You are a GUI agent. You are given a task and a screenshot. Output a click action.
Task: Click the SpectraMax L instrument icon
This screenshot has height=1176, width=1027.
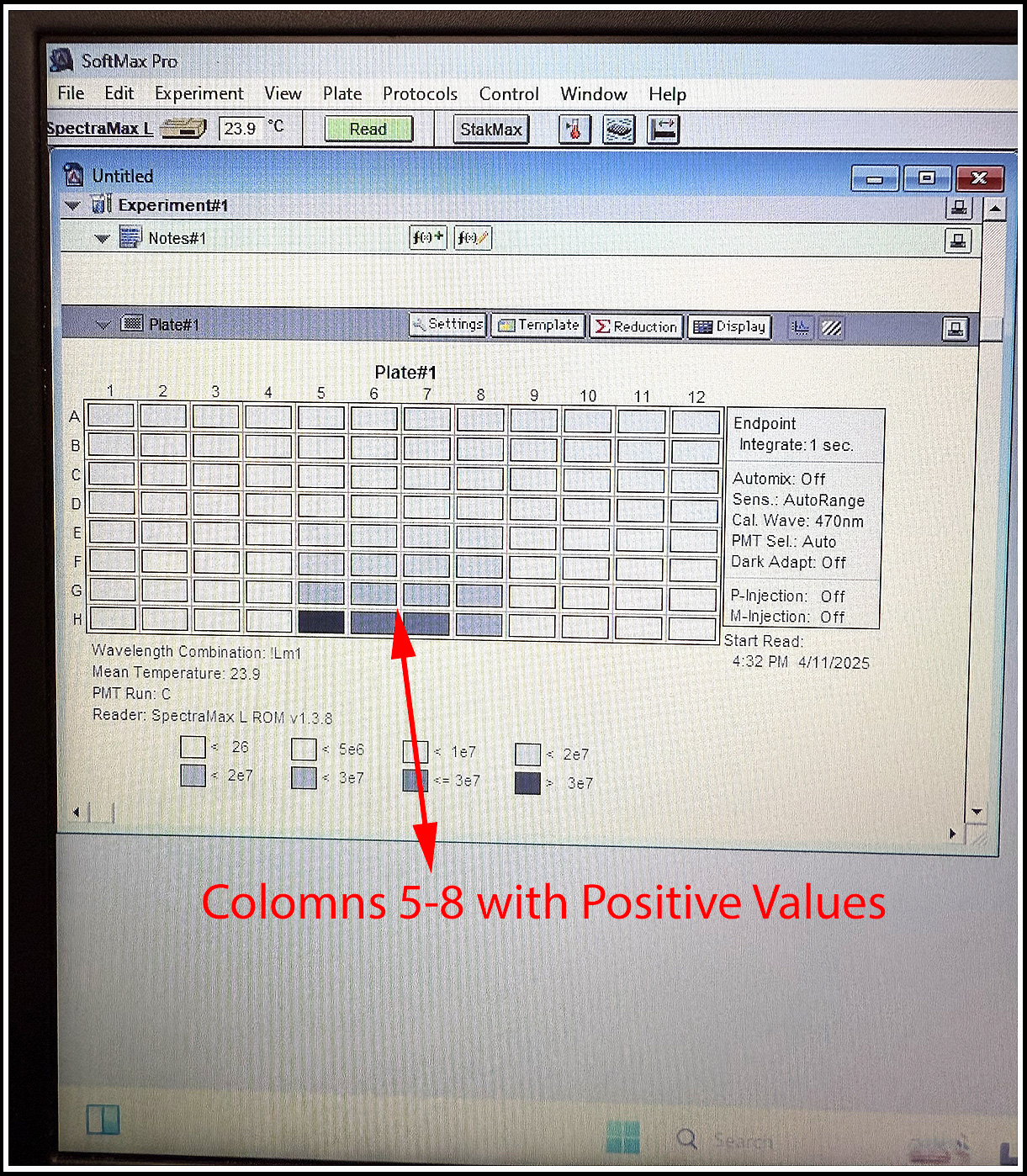[183, 128]
